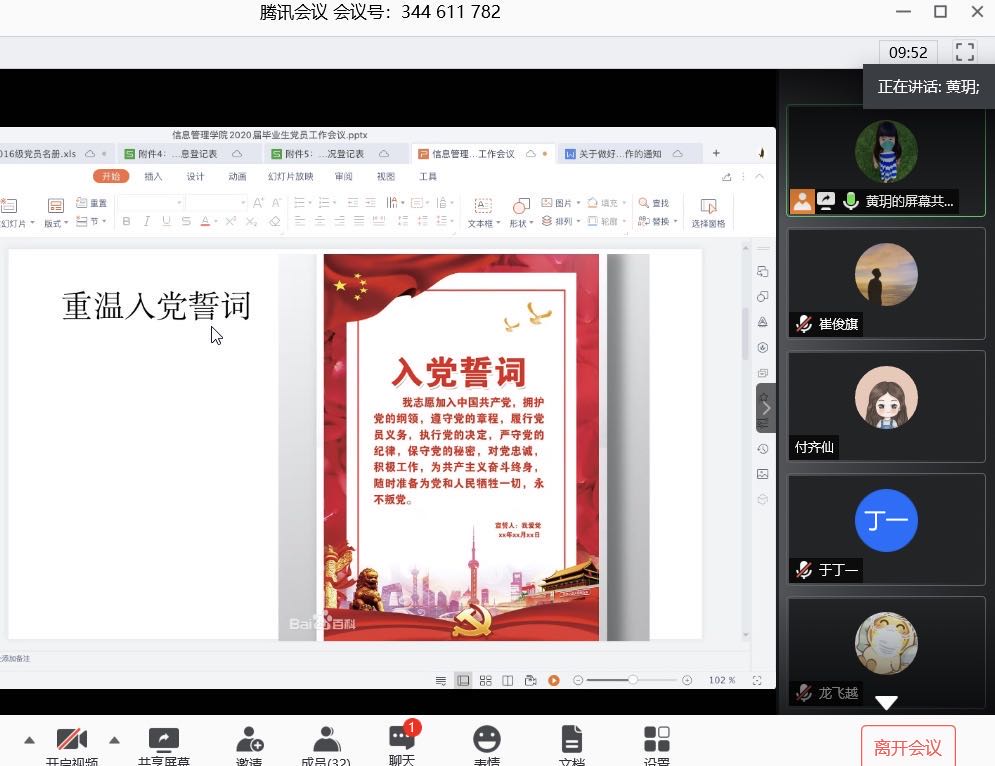Open the 幻灯片放映 ribbon tab
Screen dimensions: 995x766
[x=290, y=177]
